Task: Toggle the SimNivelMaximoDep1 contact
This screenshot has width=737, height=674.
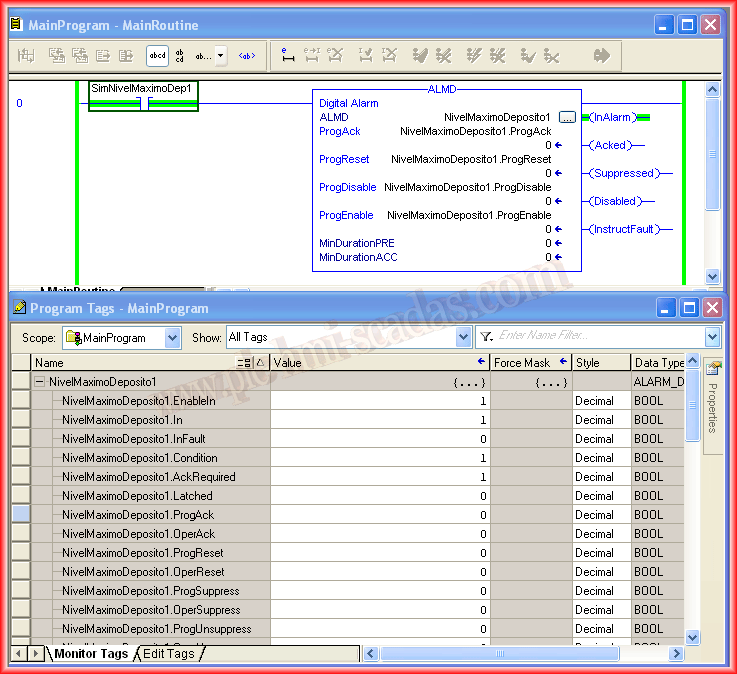Action: click(x=144, y=103)
